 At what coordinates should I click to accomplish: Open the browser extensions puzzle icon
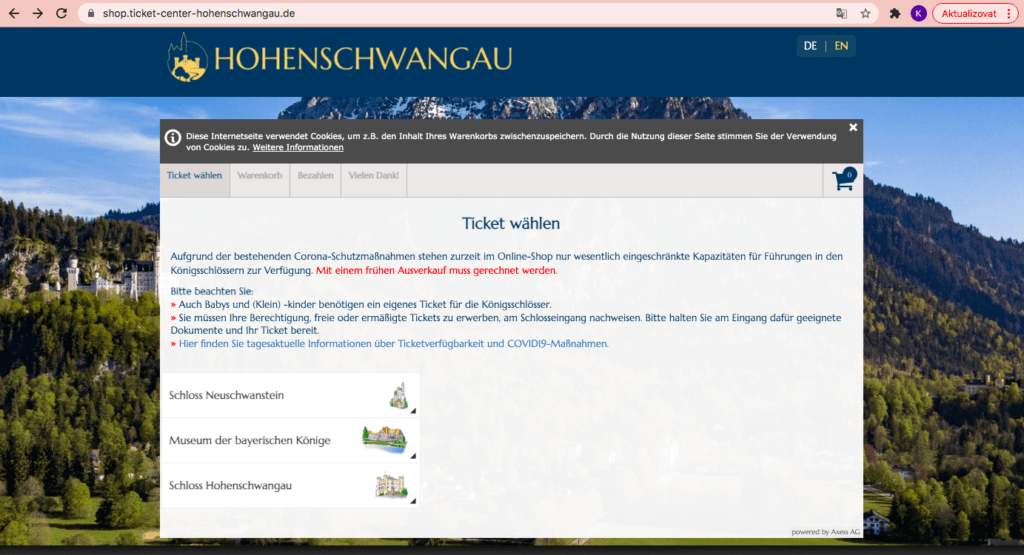tap(894, 14)
